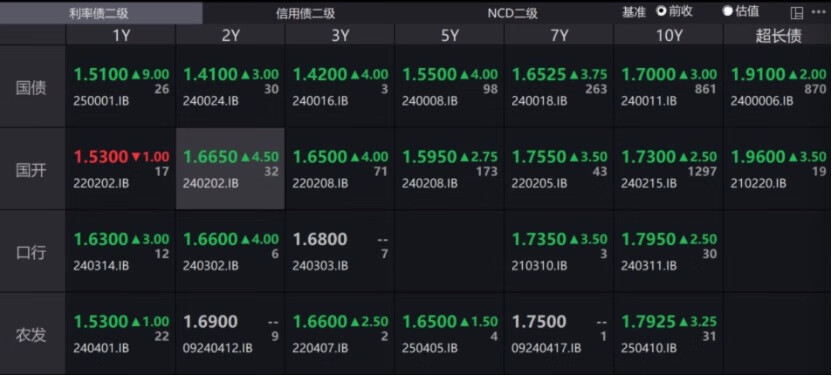Open the 210310.IB bond cell
Screen dimensions: 832x376
[x=559, y=251]
